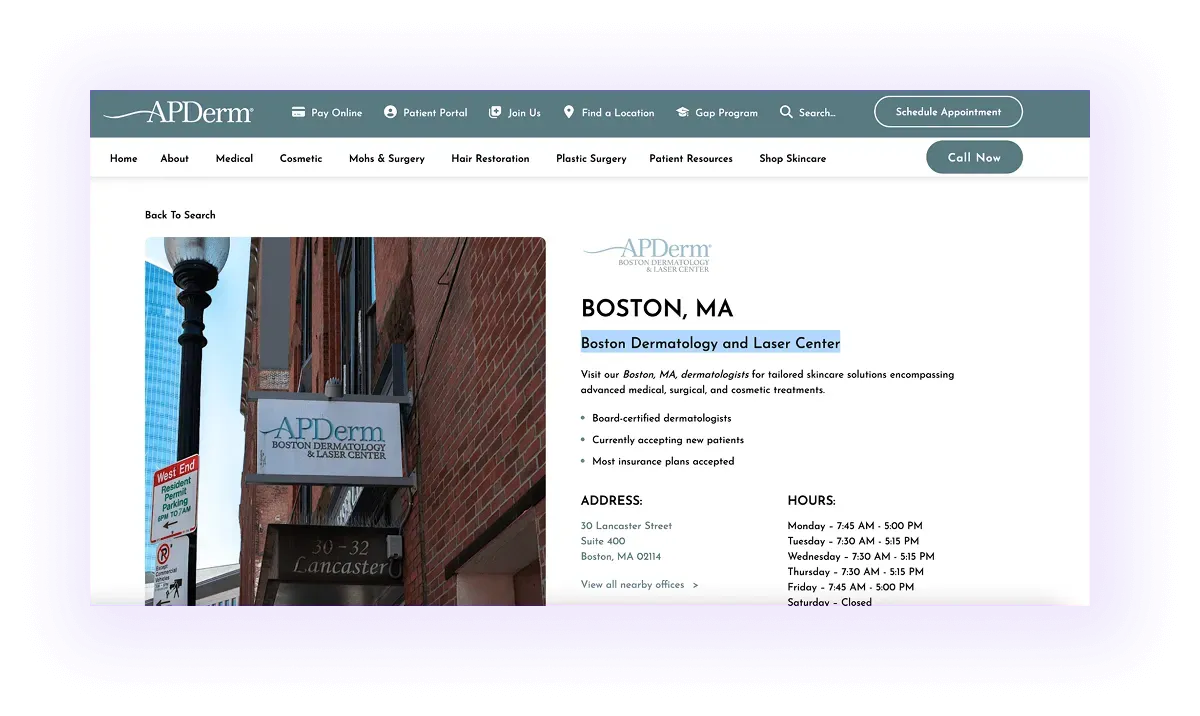Go to Find a Location

(618, 113)
